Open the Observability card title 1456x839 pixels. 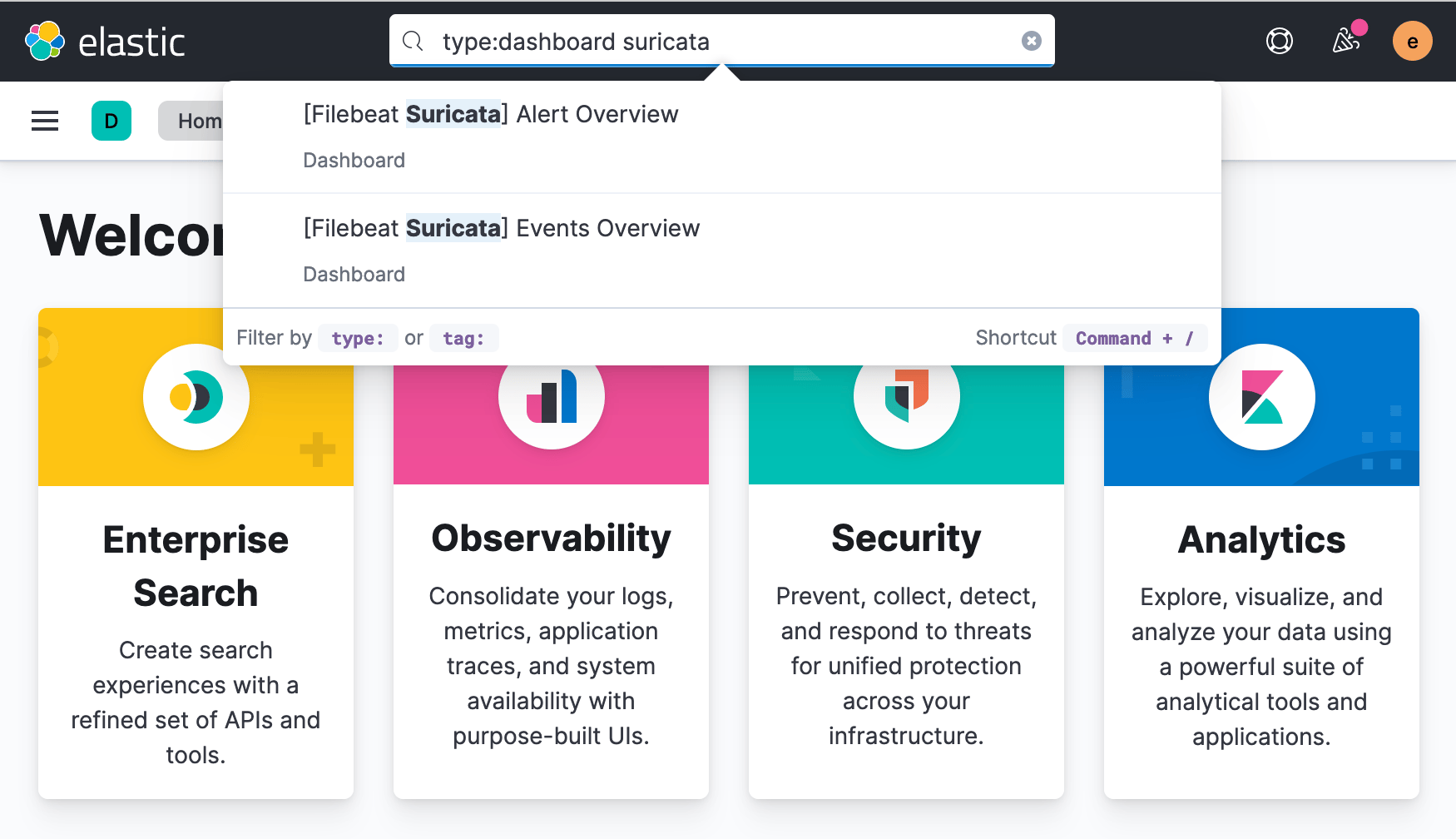coord(551,539)
